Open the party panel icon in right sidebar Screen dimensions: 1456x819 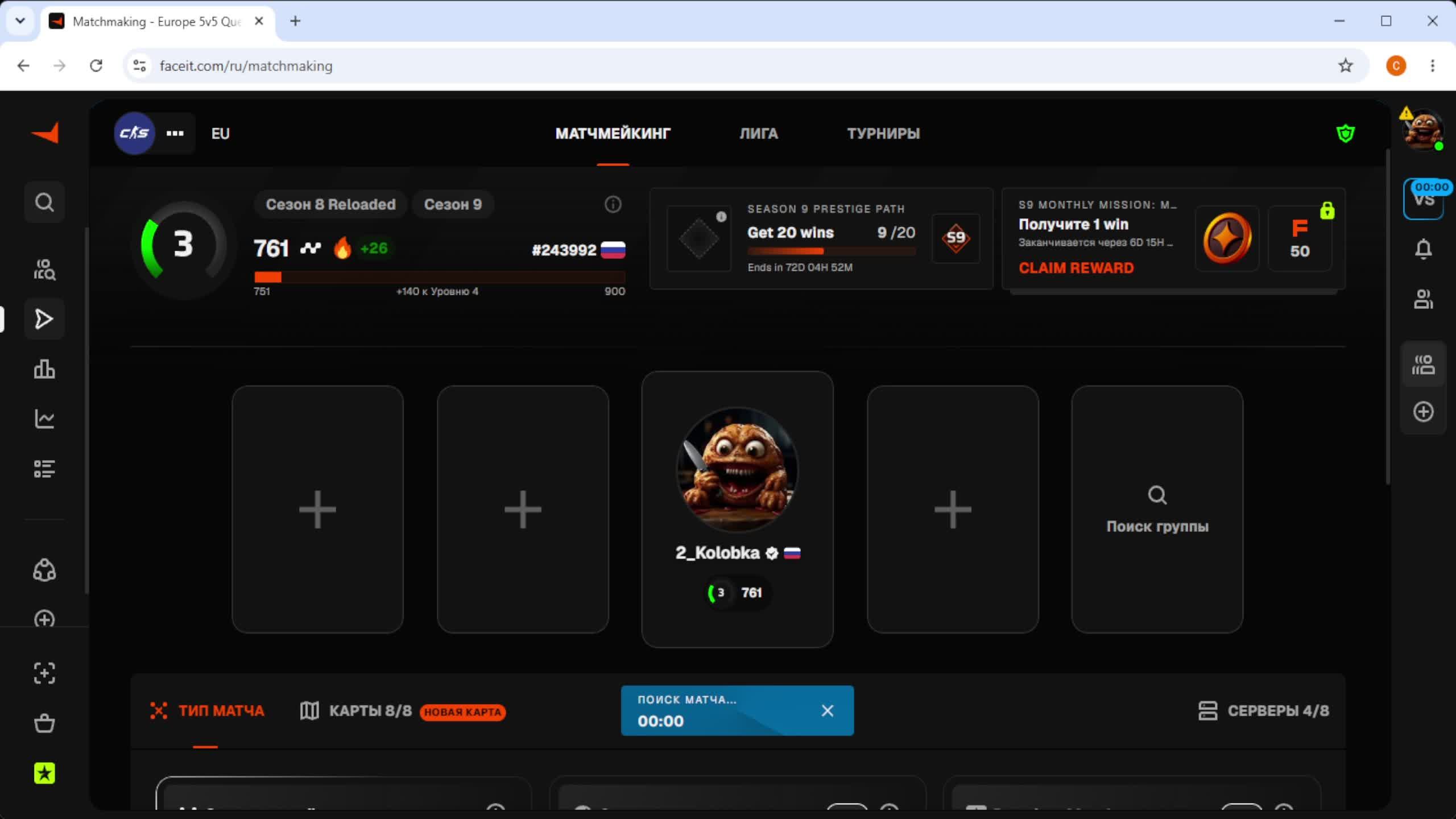pyautogui.click(x=1424, y=365)
